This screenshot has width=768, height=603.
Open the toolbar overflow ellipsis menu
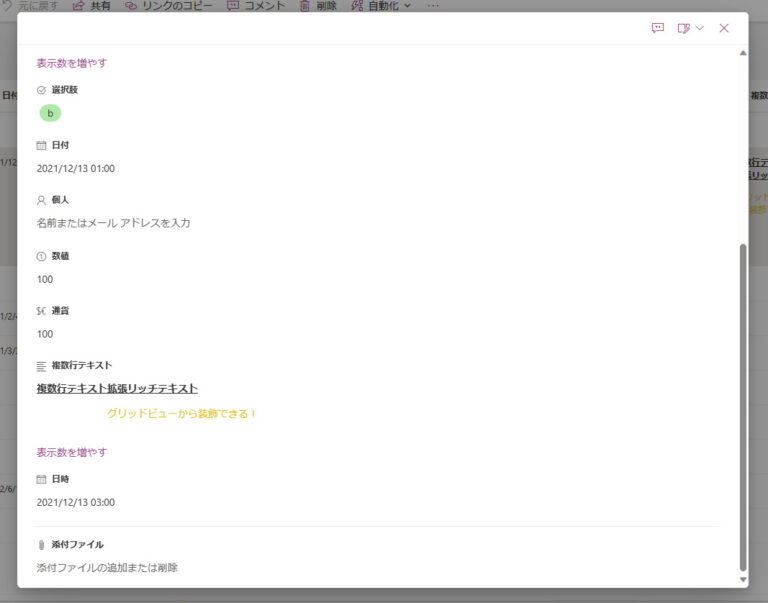(x=432, y=6)
